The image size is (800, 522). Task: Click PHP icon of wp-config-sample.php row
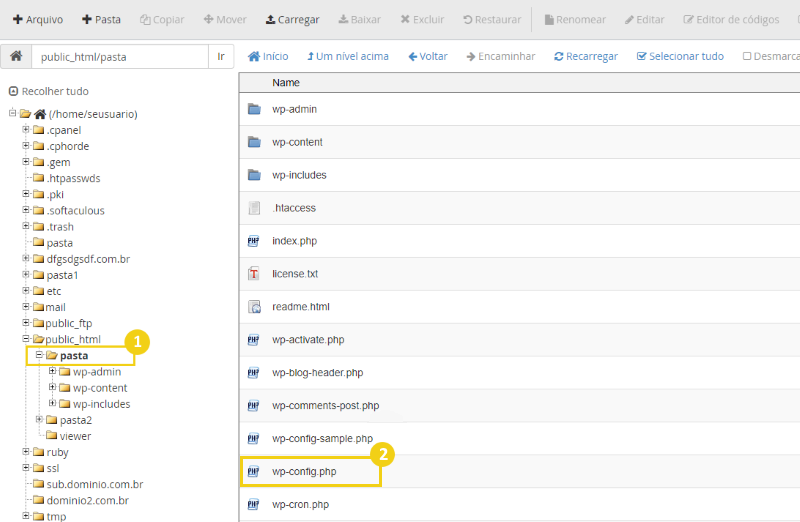pyautogui.click(x=254, y=438)
